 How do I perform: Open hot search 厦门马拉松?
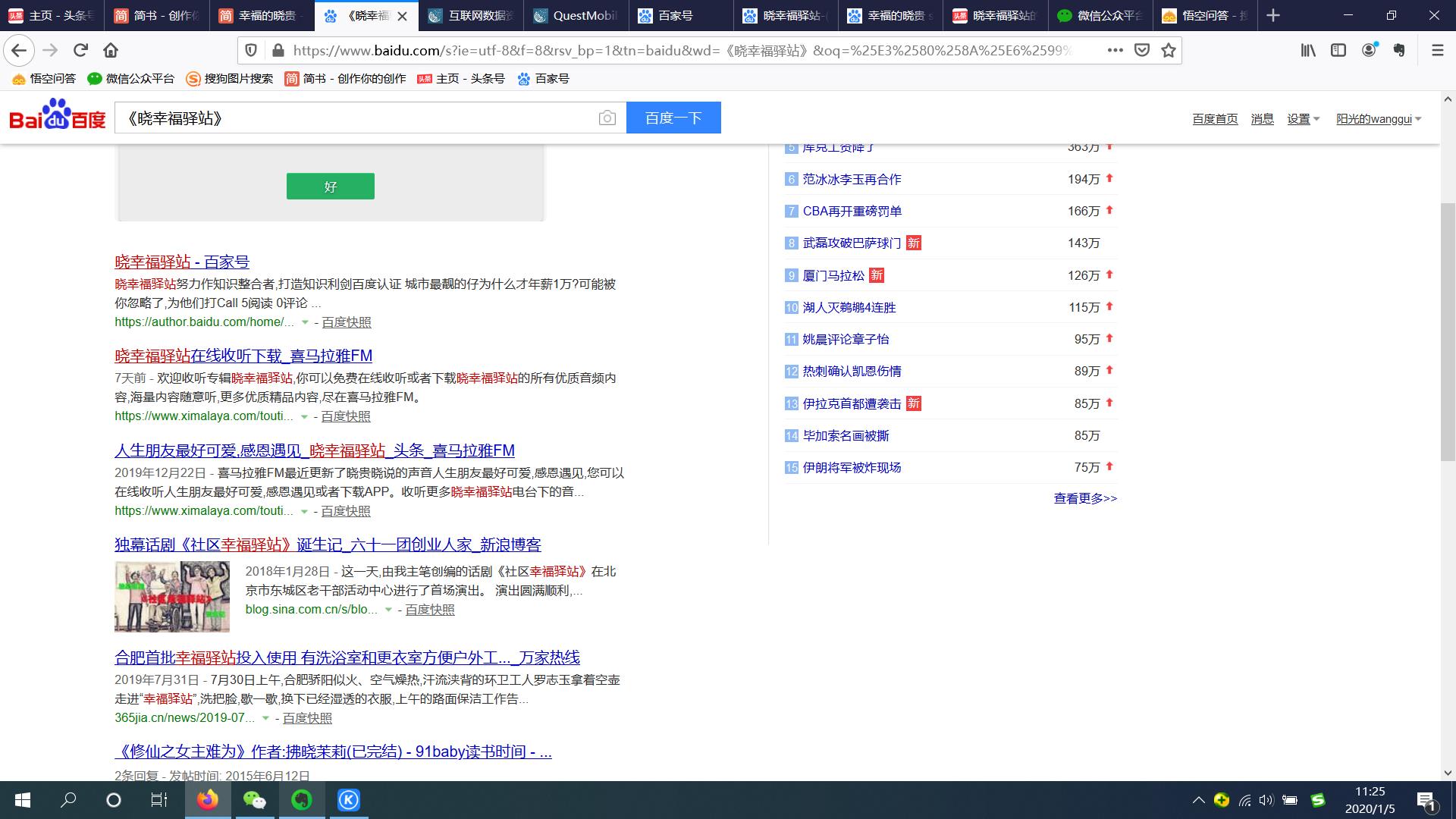click(833, 276)
